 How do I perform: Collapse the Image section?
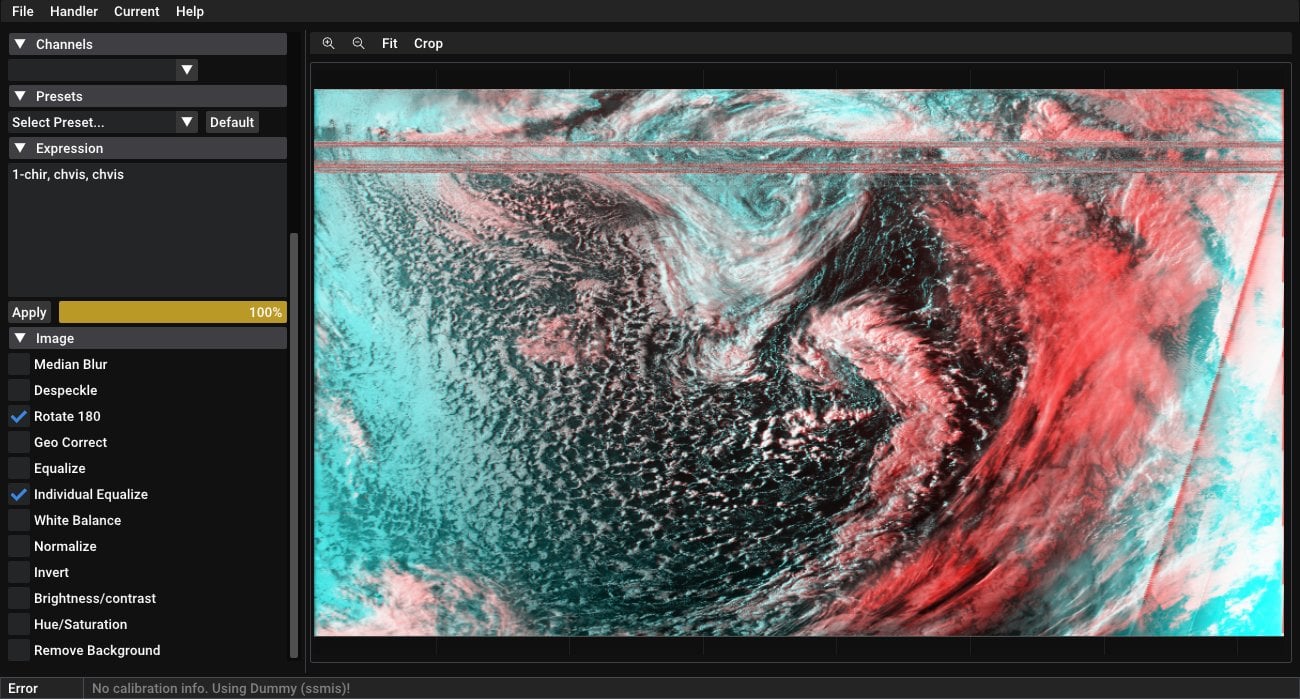coord(147,338)
